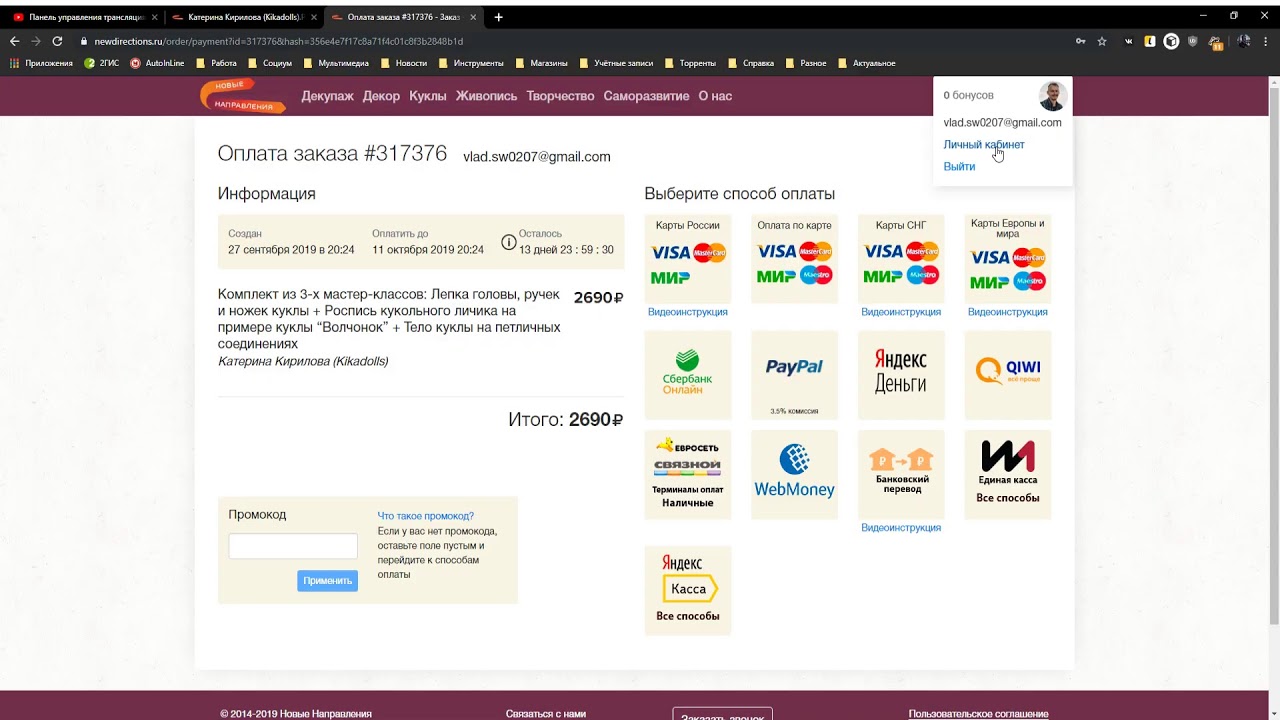Apply promo code with Применить button
The image size is (1280, 720).
[x=327, y=581]
